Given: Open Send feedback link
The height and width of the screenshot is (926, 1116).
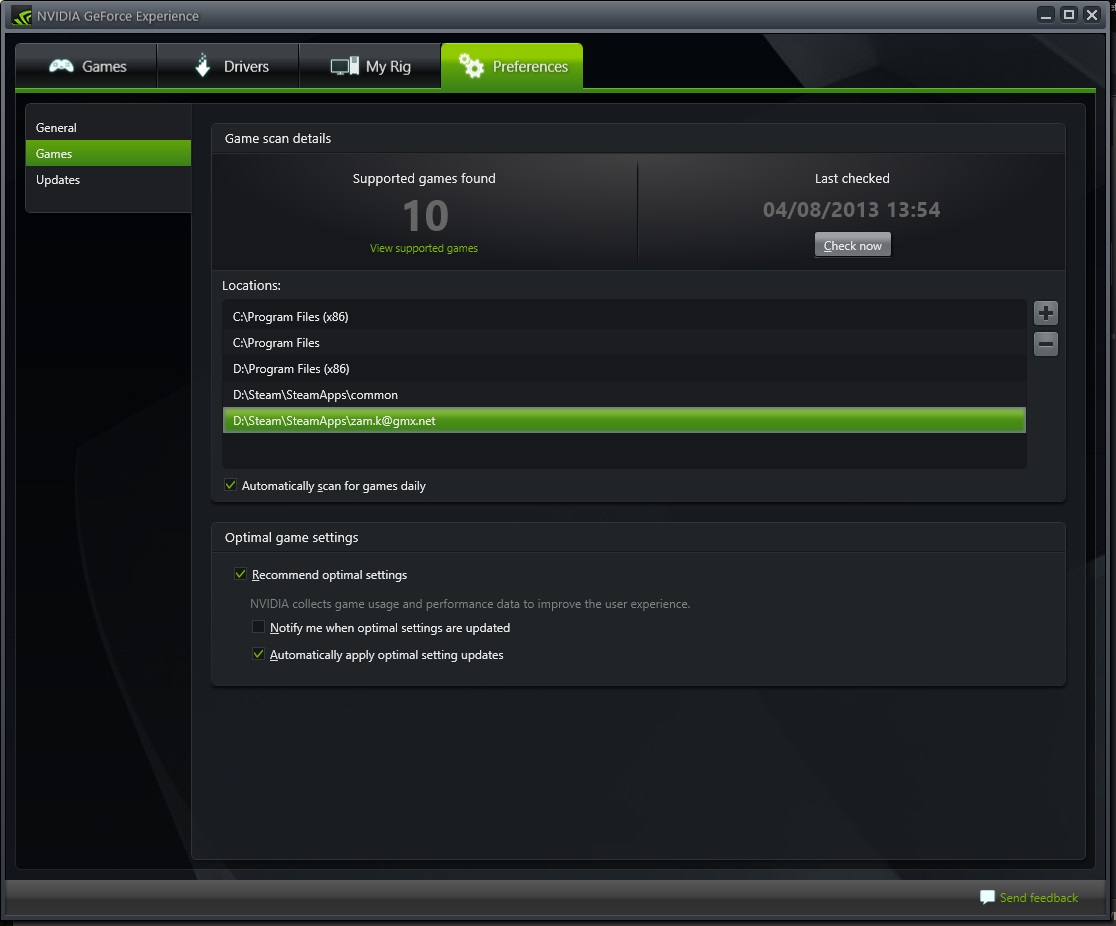Looking at the screenshot, I should pyautogui.click(x=1038, y=898).
